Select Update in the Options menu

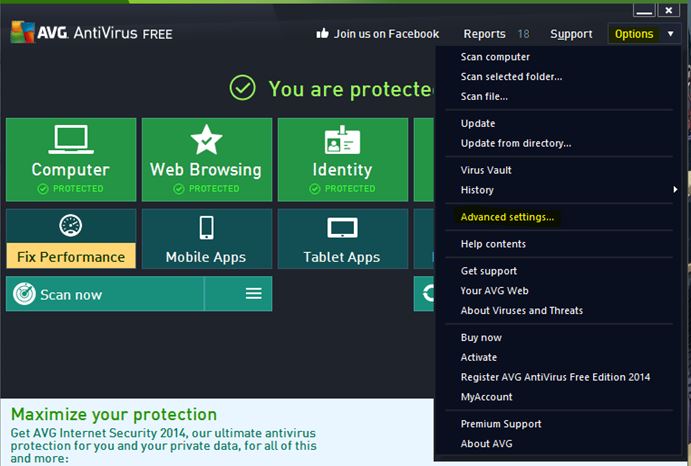point(478,123)
